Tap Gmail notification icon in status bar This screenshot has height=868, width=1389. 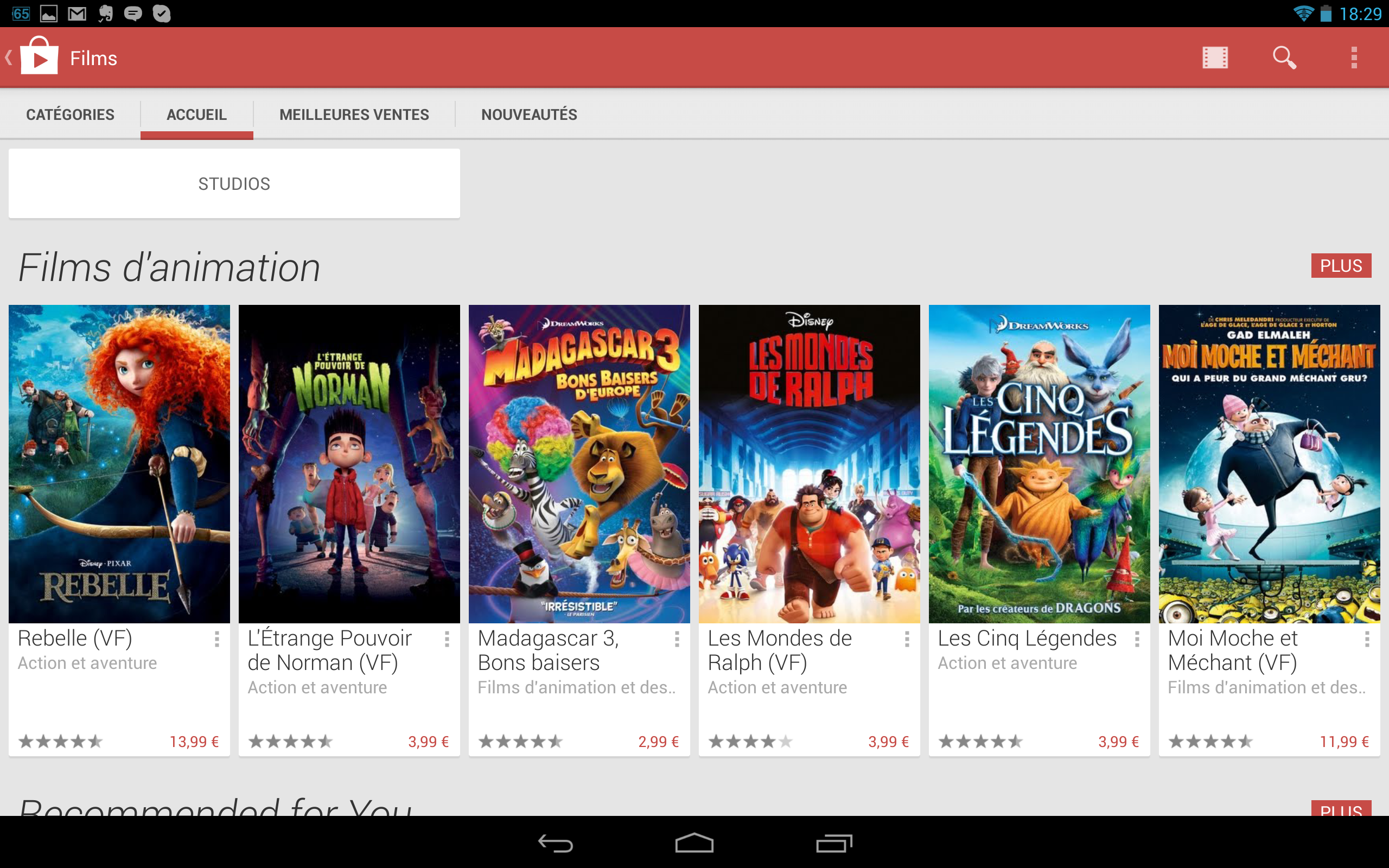pyautogui.click(x=77, y=13)
